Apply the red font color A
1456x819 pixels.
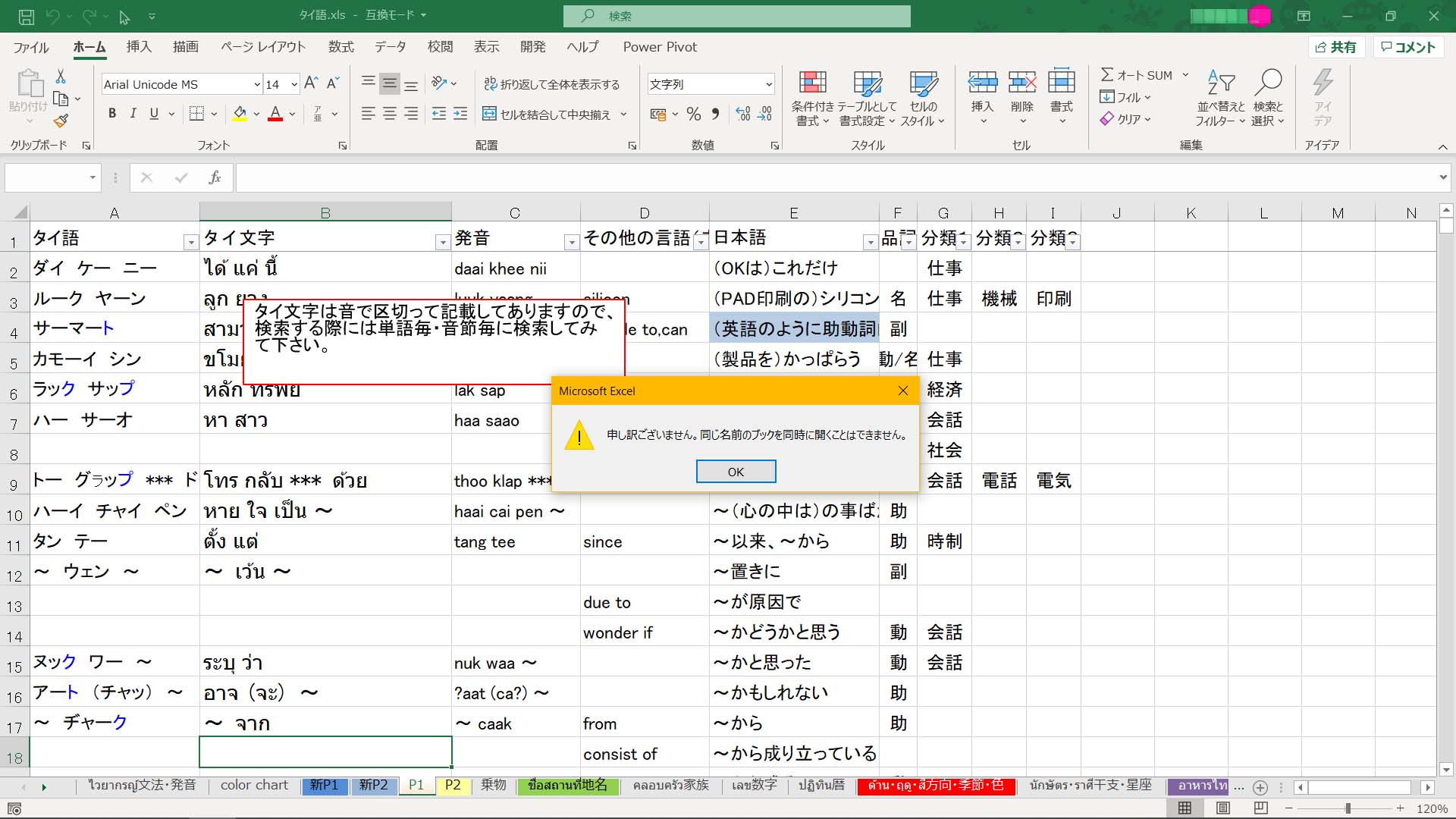275,114
